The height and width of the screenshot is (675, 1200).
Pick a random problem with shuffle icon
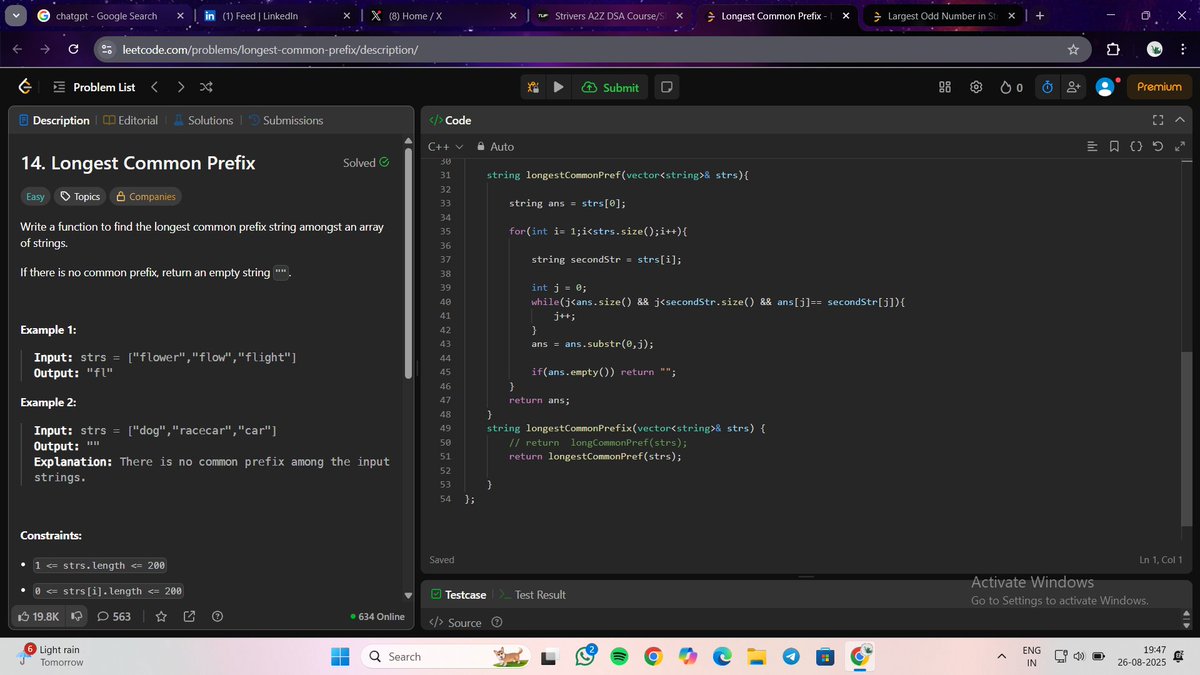[206, 87]
